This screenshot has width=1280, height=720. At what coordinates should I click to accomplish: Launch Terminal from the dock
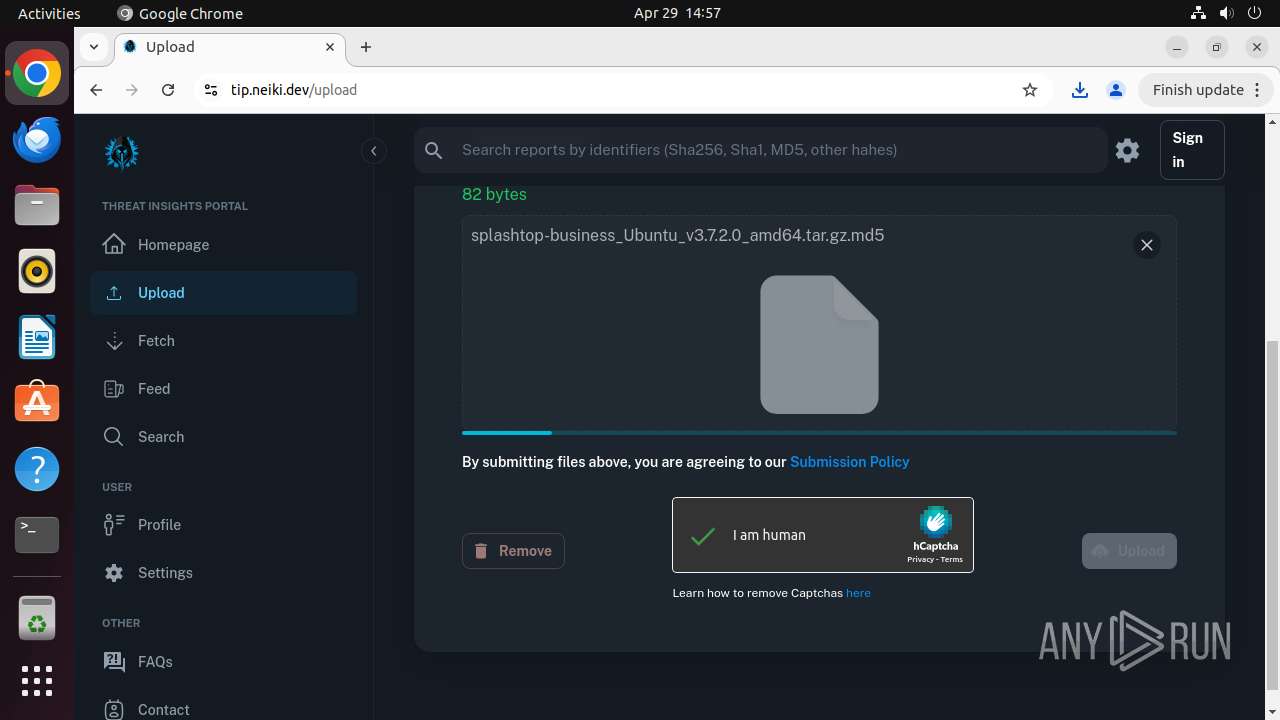[x=37, y=535]
